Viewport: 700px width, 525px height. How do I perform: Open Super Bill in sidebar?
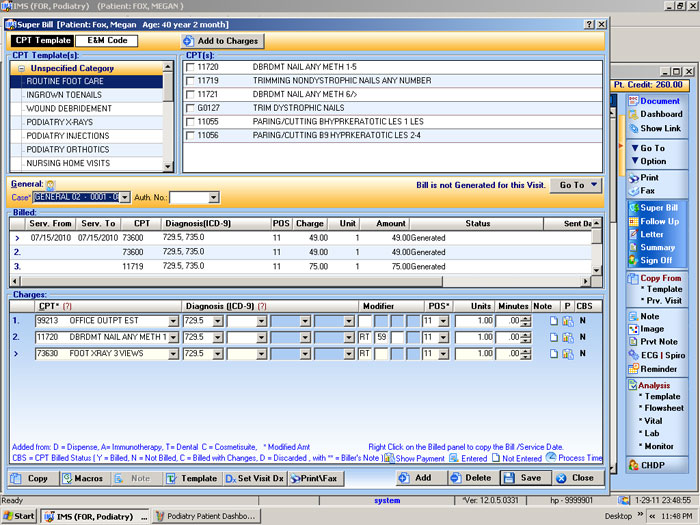(x=654, y=208)
